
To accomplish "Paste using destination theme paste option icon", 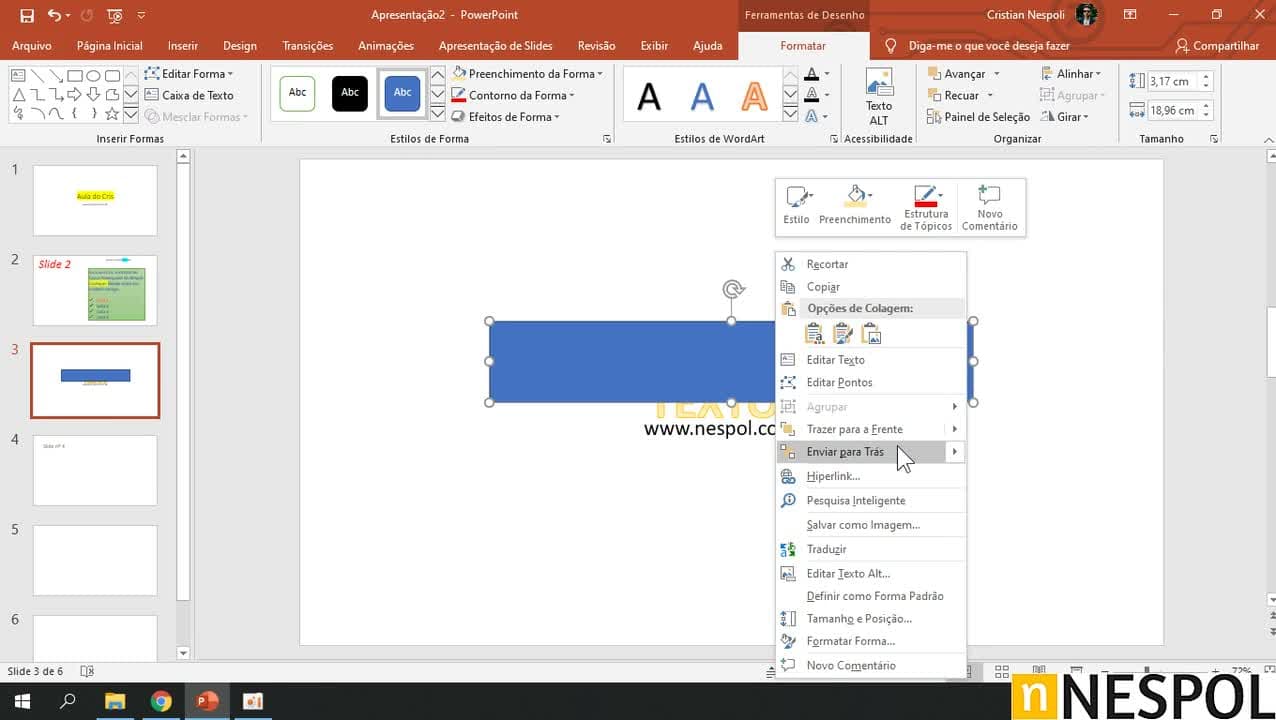I will click(814, 334).
